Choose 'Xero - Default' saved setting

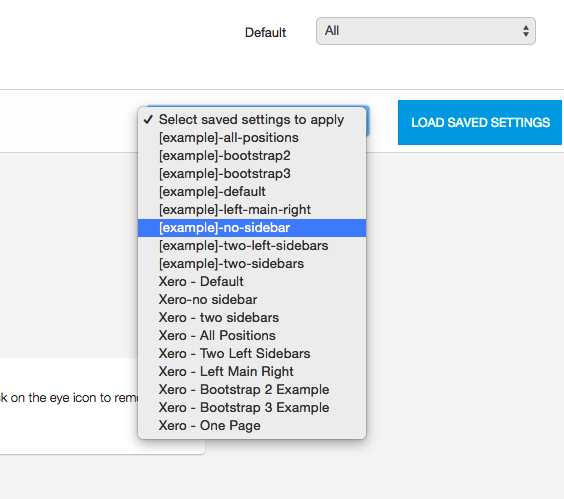pyautogui.click(x=252, y=282)
